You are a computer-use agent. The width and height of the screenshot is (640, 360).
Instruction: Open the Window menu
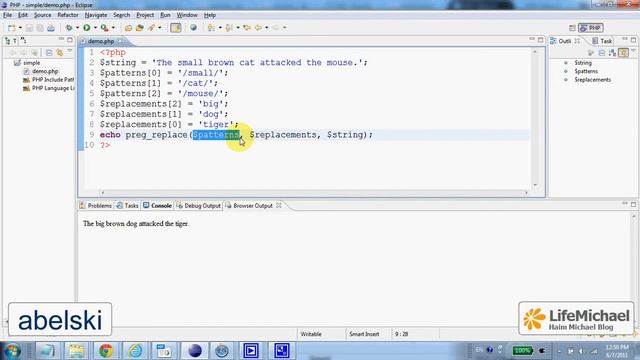(187, 15)
